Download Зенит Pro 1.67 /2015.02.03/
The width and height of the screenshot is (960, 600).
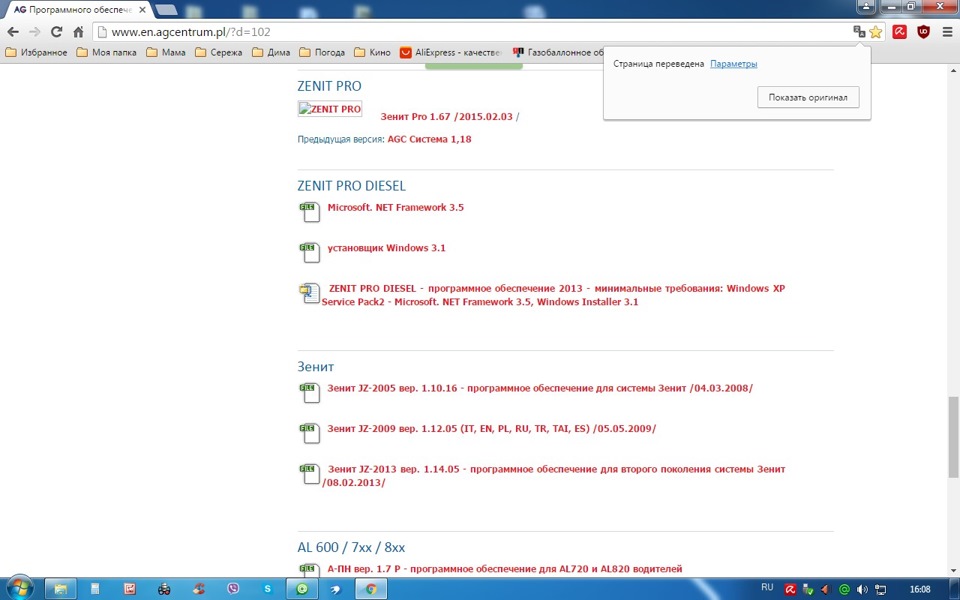click(x=449, y=116)
